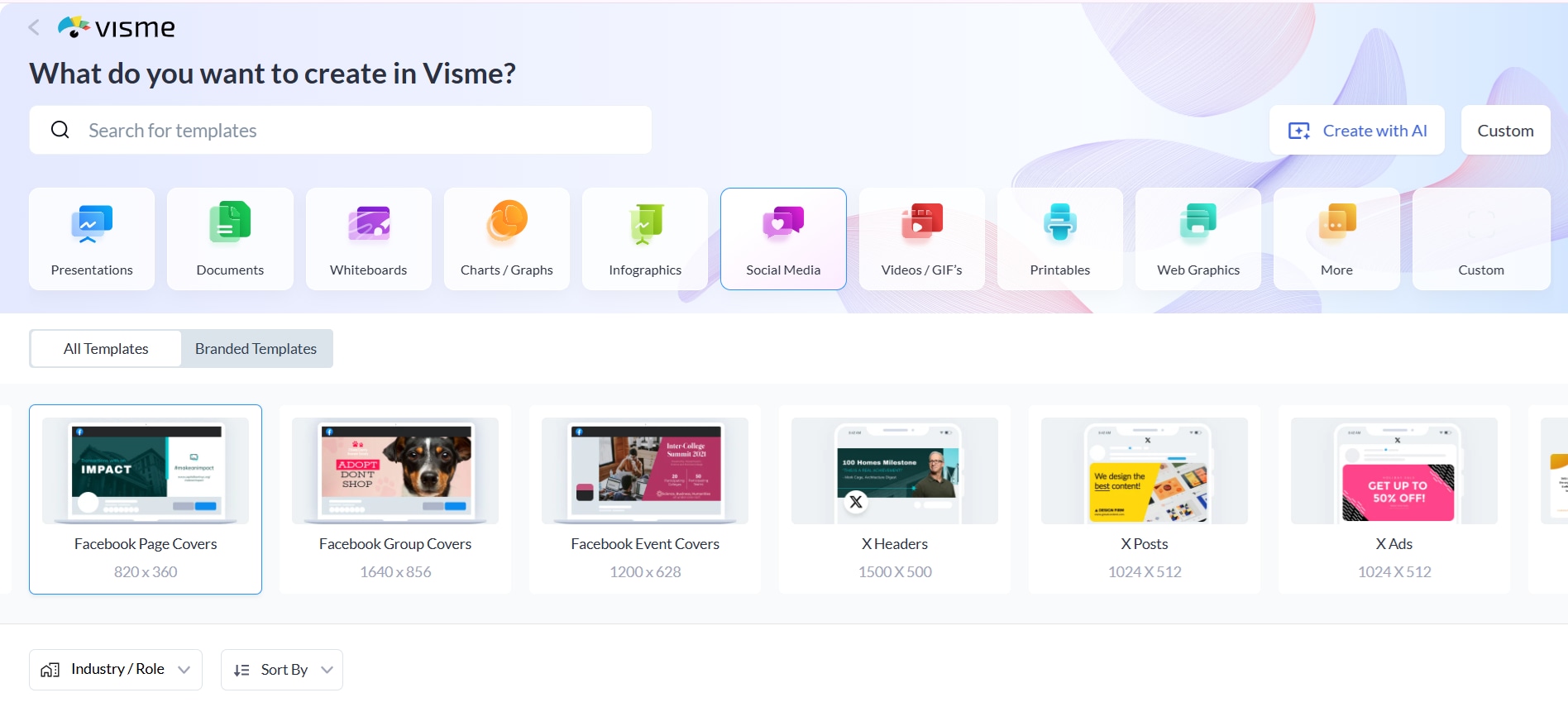
Task: Select the X Ads thumbnail
Action: [x=1394, y=471]
